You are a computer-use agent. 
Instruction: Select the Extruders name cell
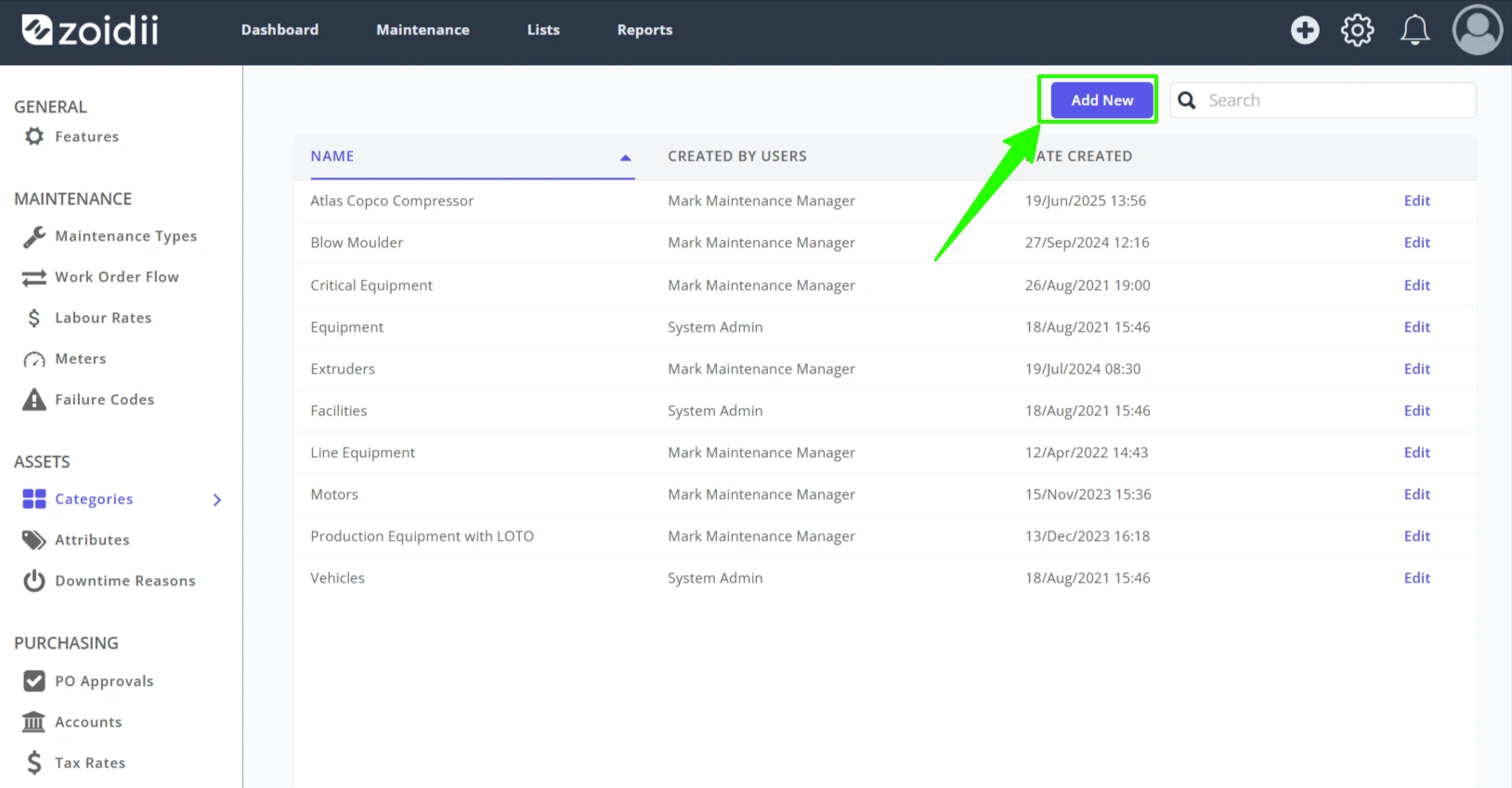pos(343,369)
